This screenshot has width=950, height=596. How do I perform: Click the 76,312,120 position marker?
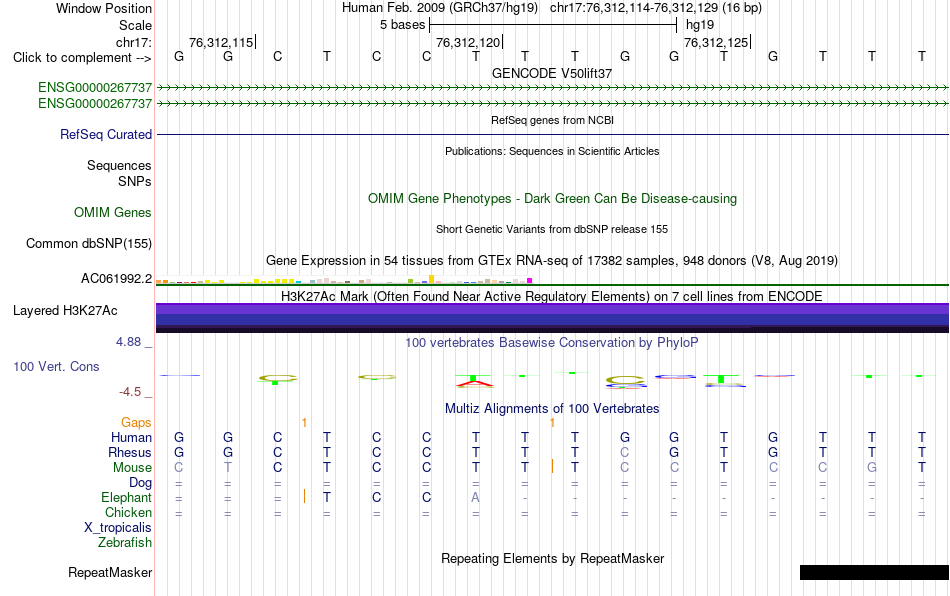click(469, 42)
